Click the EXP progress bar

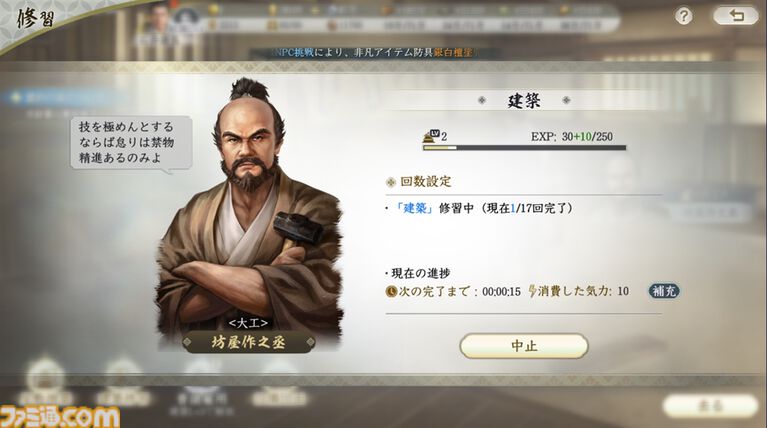[524, 147]
